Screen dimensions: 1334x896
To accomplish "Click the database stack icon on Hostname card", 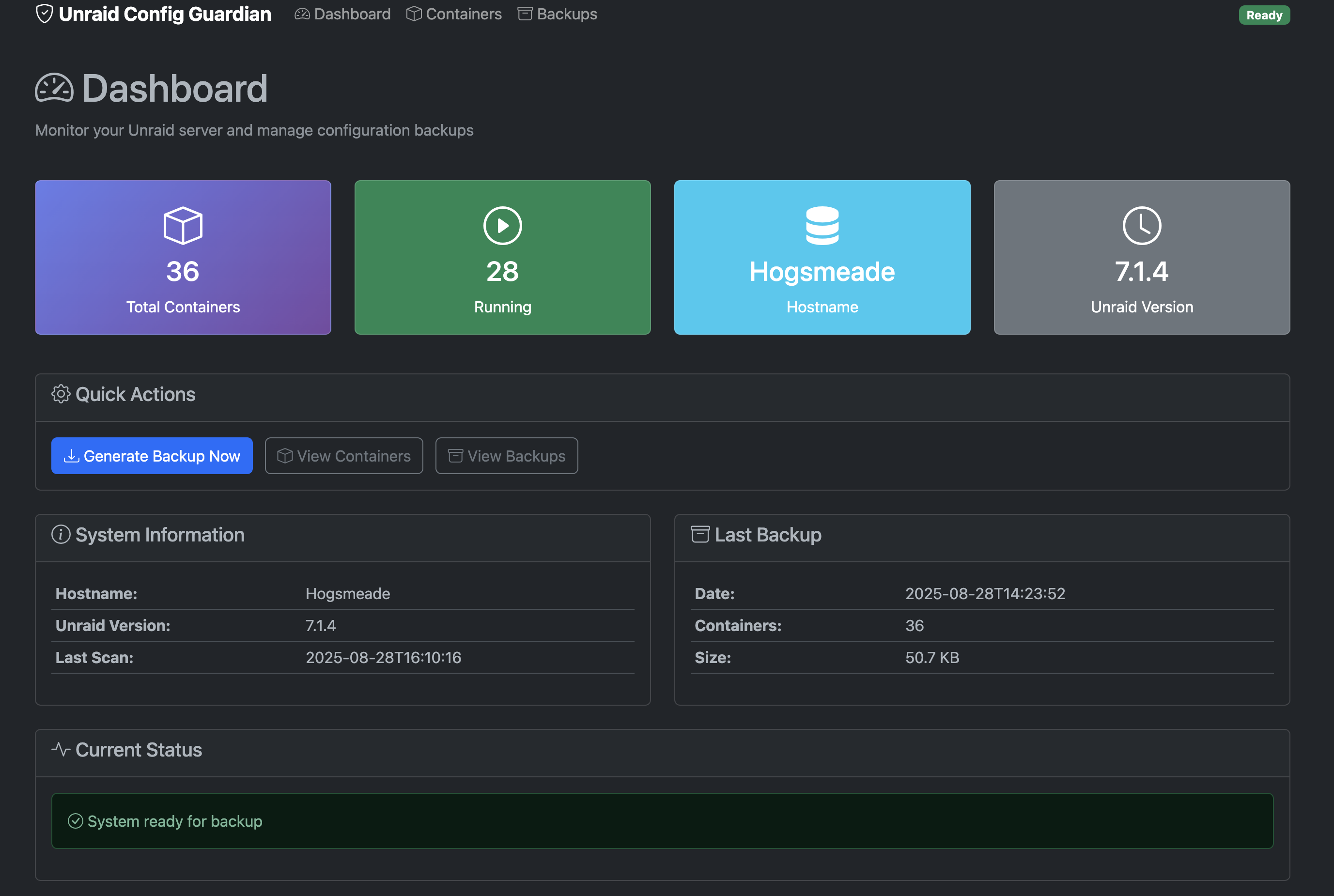I will click(x=822, y=226).
